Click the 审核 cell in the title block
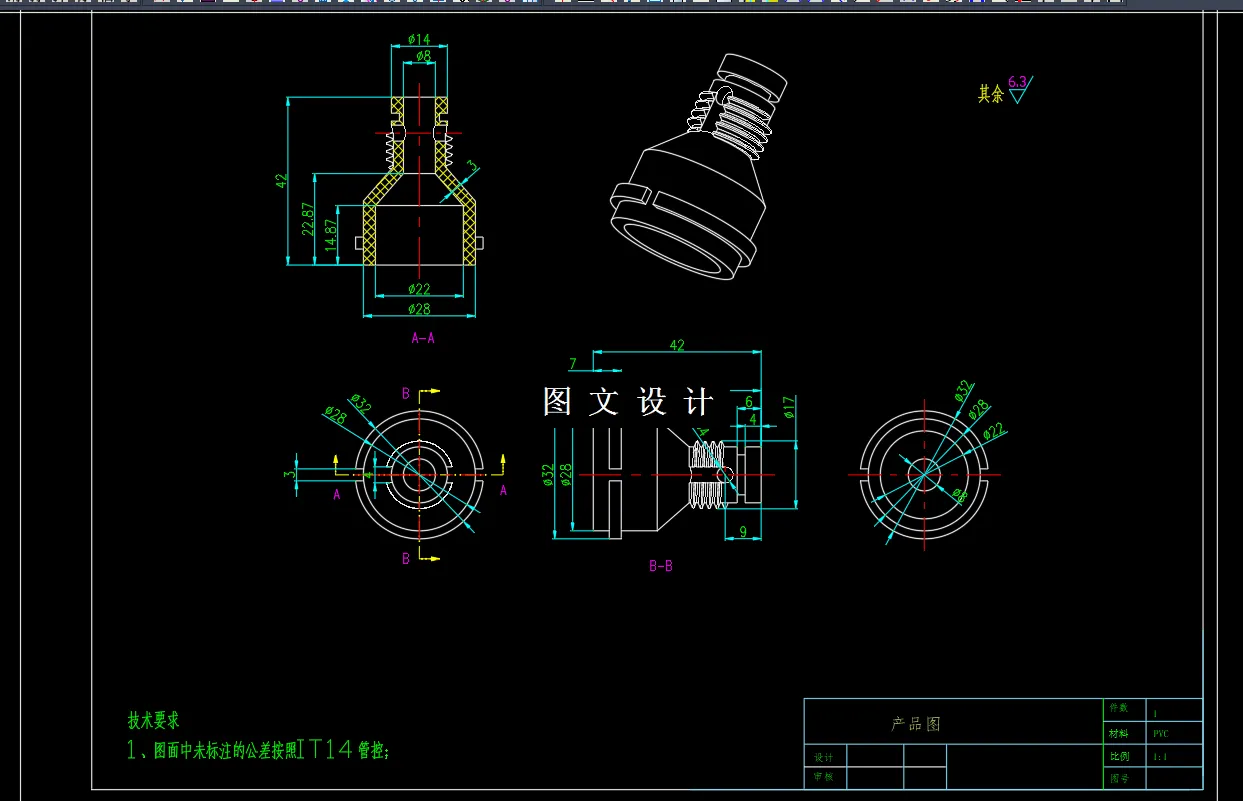 tap(824, 778)
